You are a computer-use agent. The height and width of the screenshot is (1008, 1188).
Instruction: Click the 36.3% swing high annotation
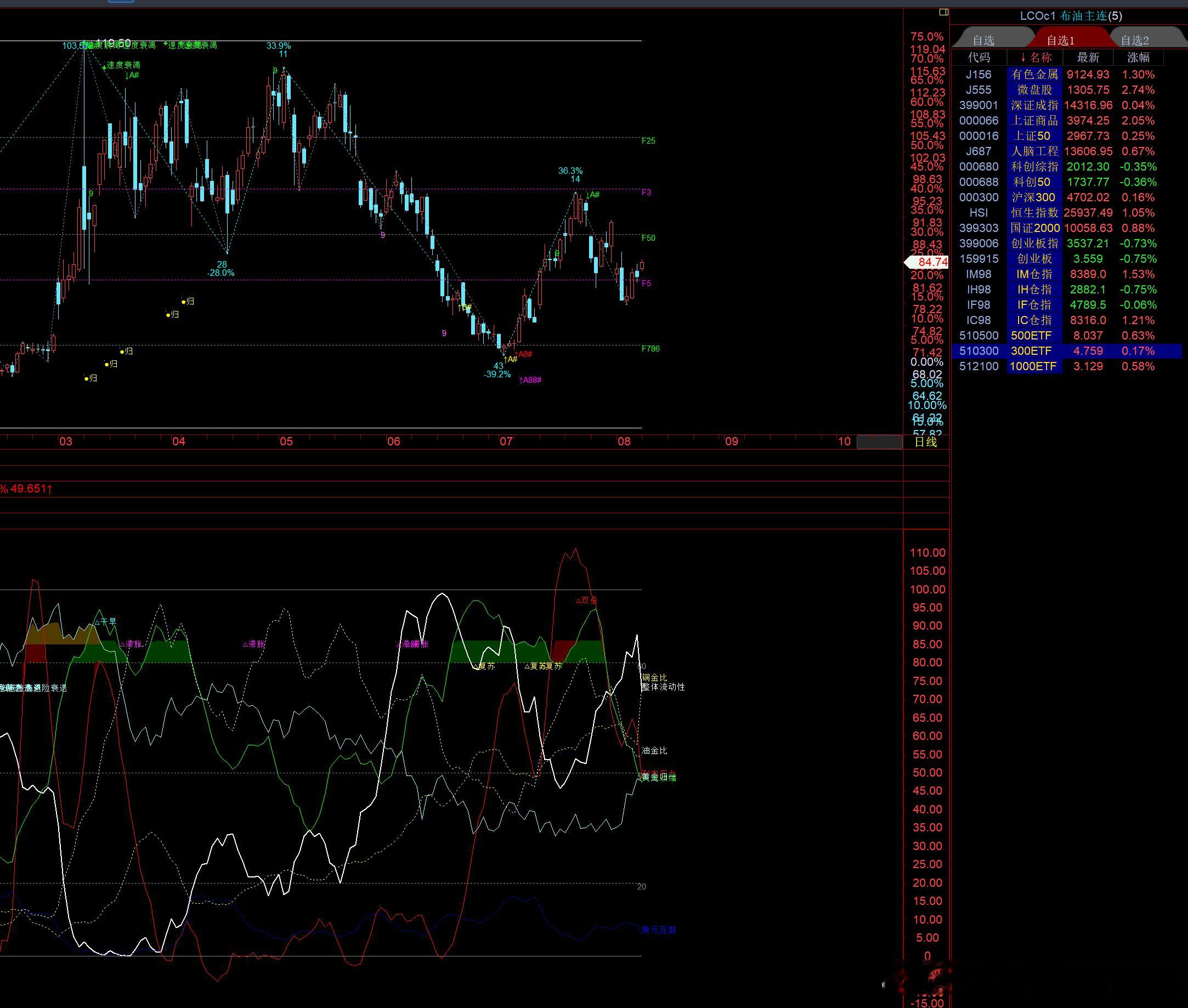click(570, 171)
